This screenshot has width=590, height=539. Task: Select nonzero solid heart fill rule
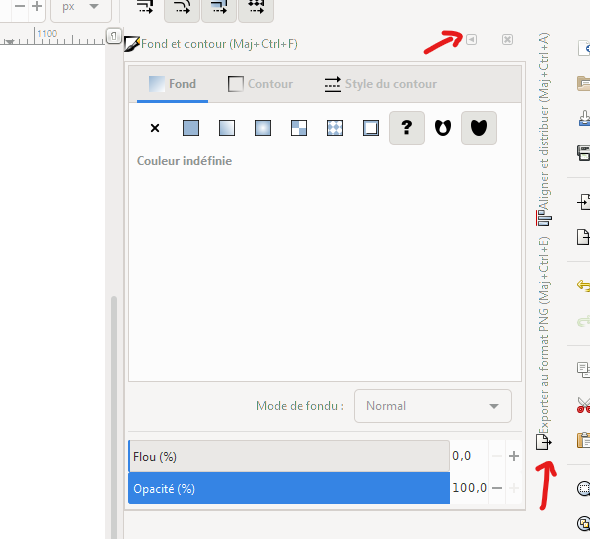(479, 128)
